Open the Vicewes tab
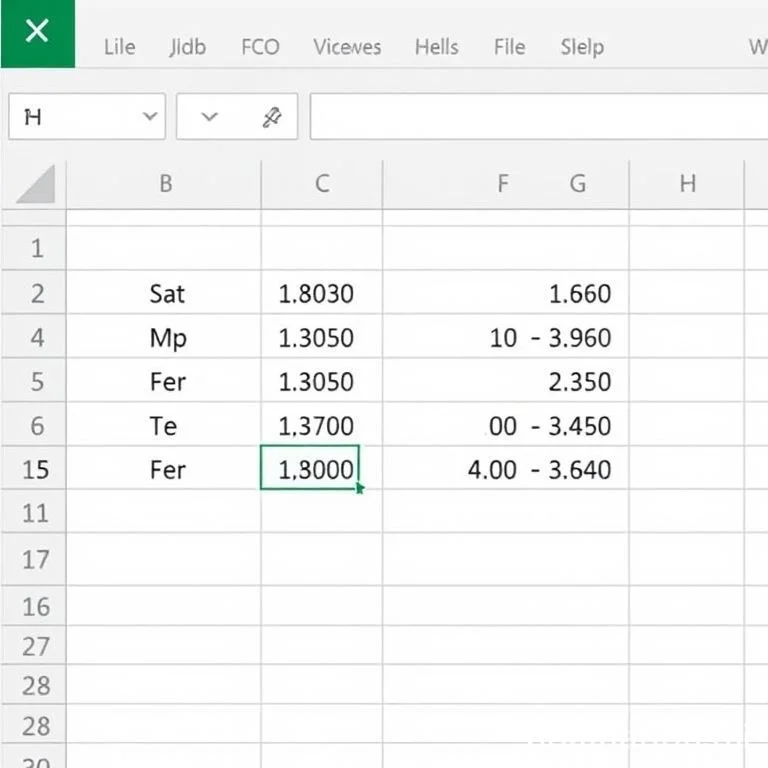 click(346, 47)
